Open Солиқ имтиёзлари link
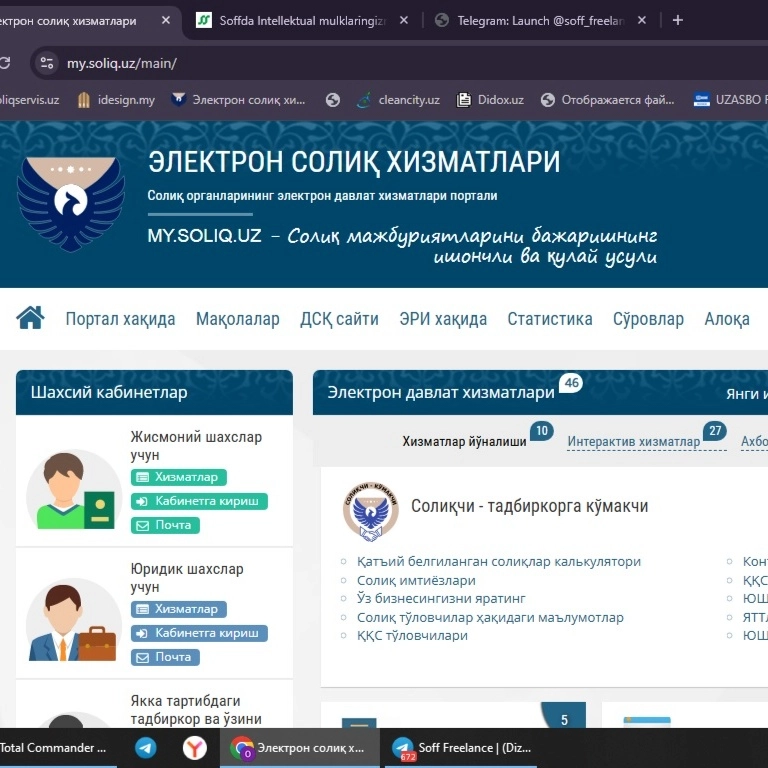This screenshot has width=768, height=768. click(x=416, y=580)
